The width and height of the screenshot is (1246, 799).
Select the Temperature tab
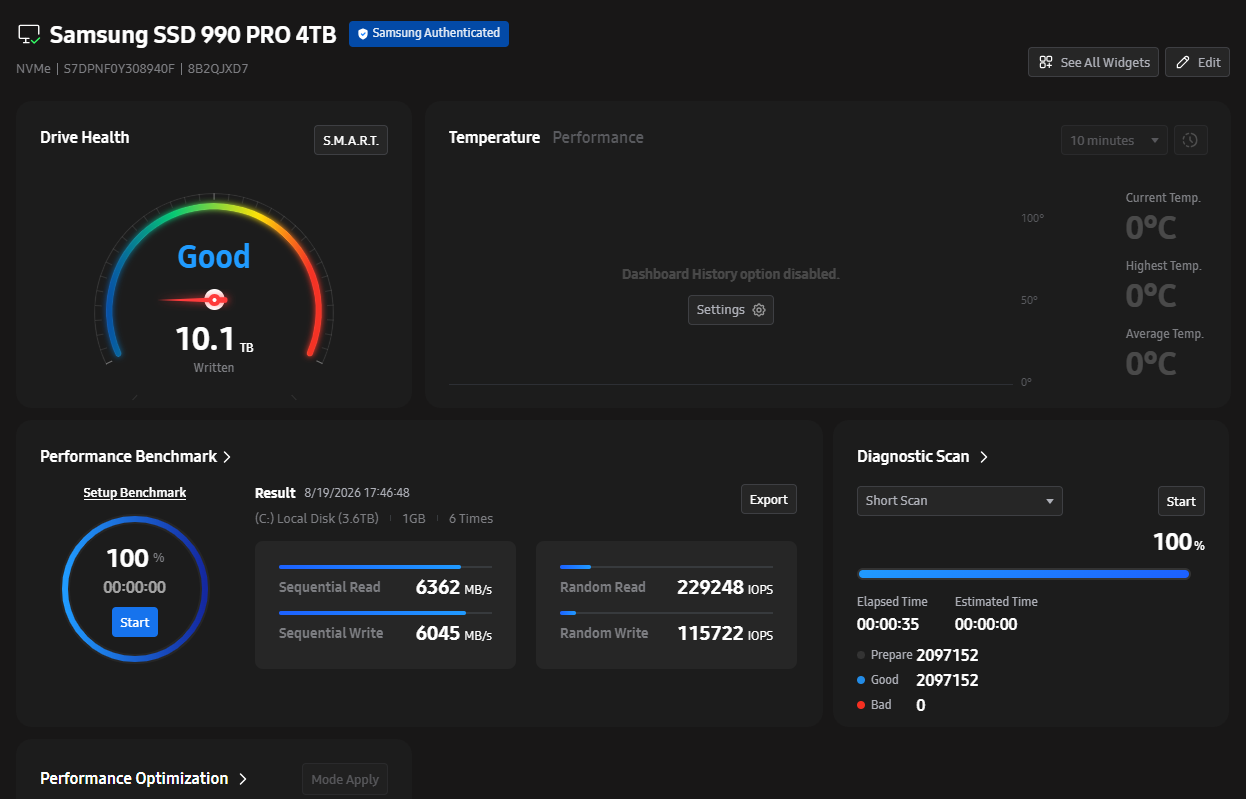(x=494, y=138)
